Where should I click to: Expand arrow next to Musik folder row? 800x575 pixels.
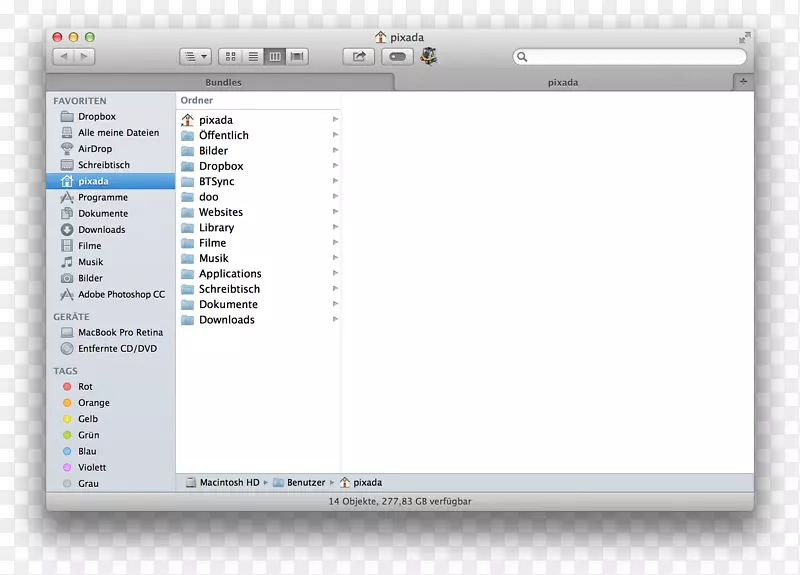click(335, 258)
